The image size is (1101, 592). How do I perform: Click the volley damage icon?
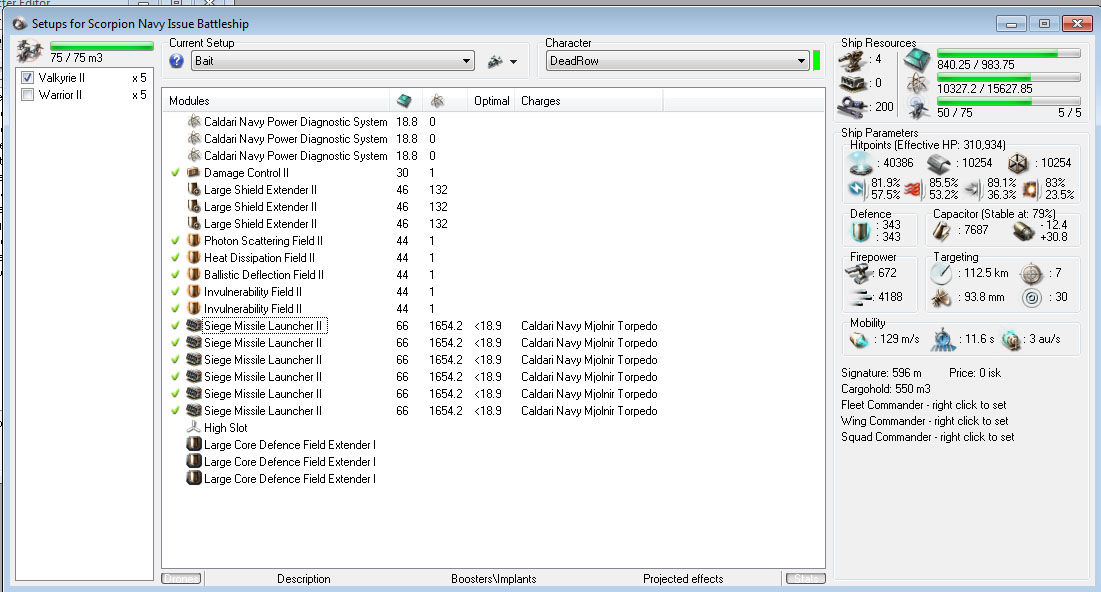[x=859, y=298]
